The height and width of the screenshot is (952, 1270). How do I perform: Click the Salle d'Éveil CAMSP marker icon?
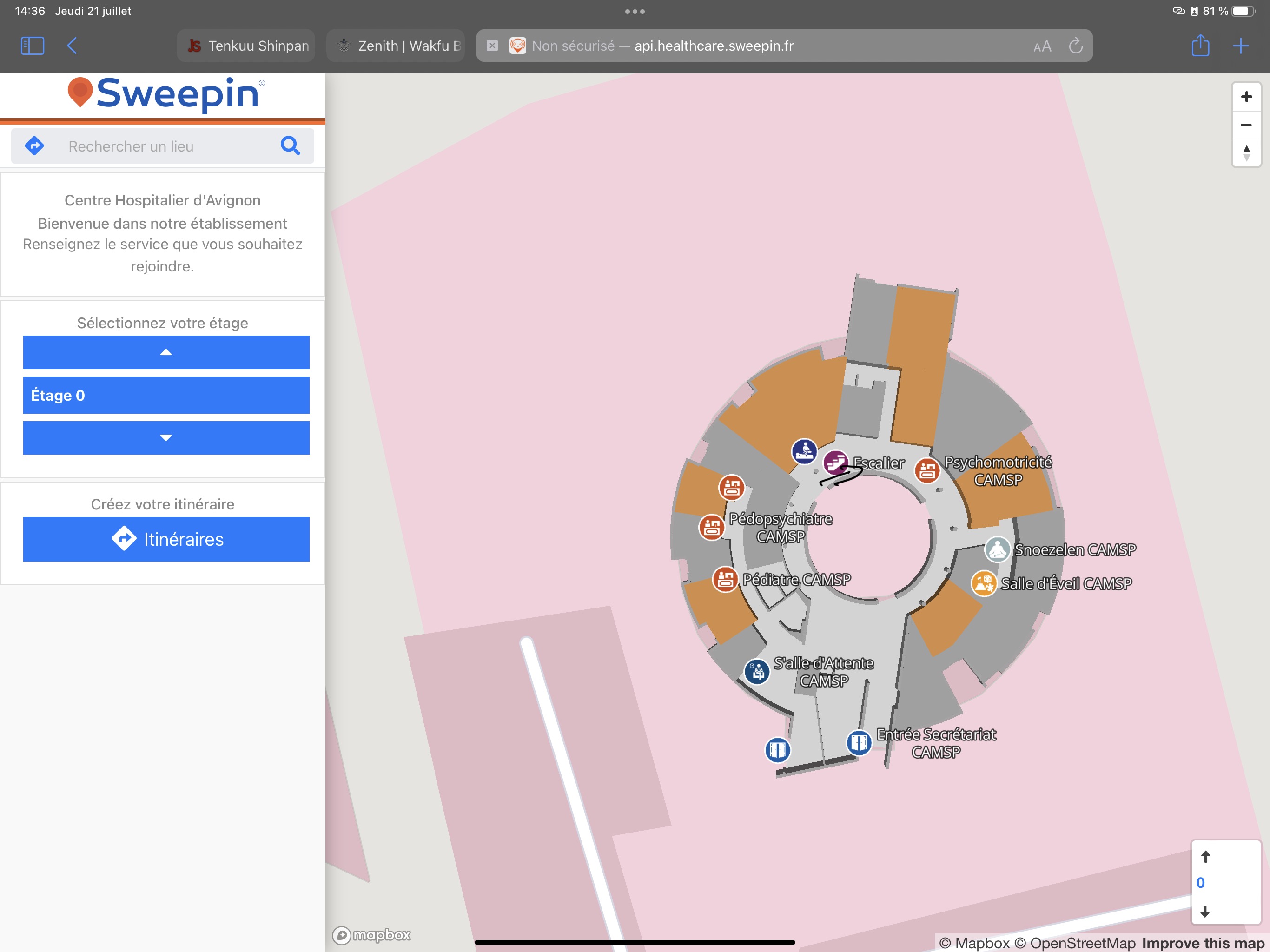tap(984, 583)
